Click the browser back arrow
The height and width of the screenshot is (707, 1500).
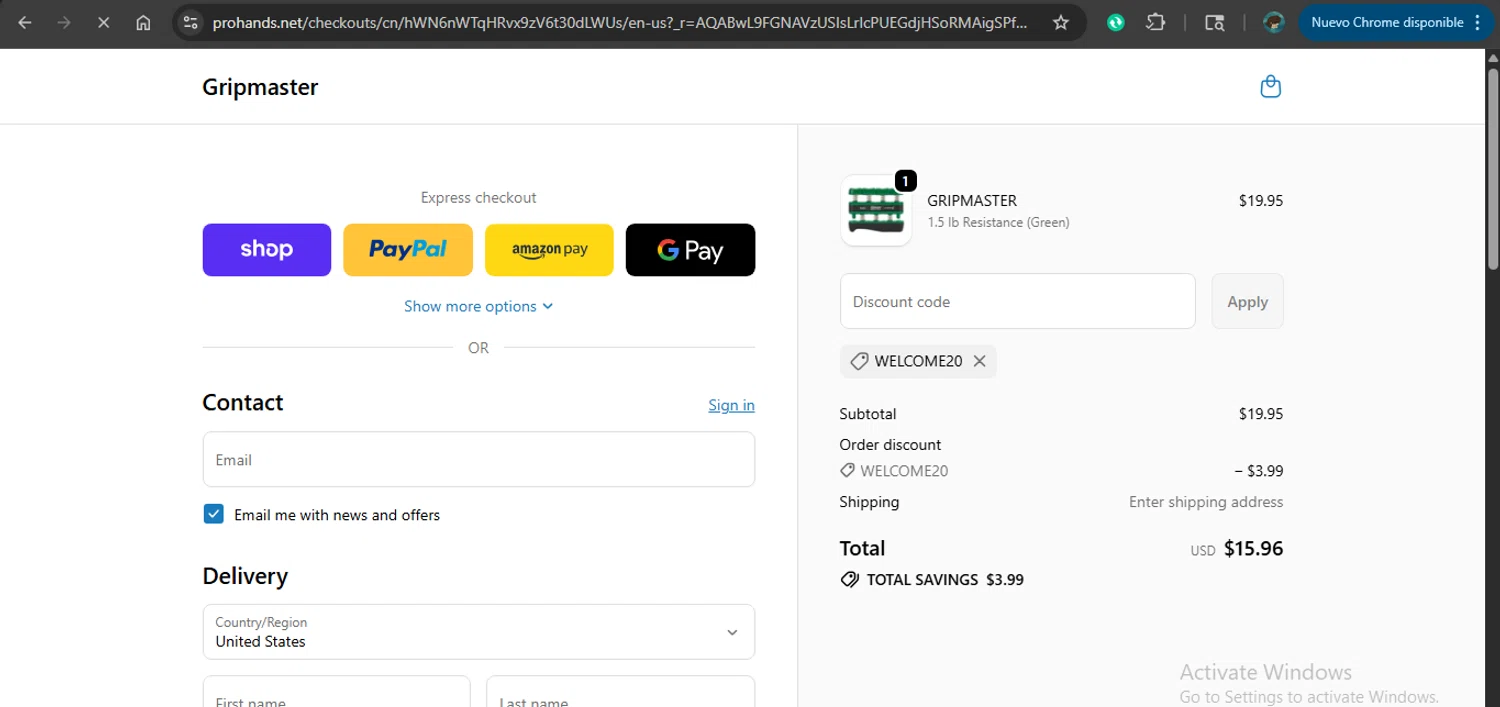coord(25,22)
